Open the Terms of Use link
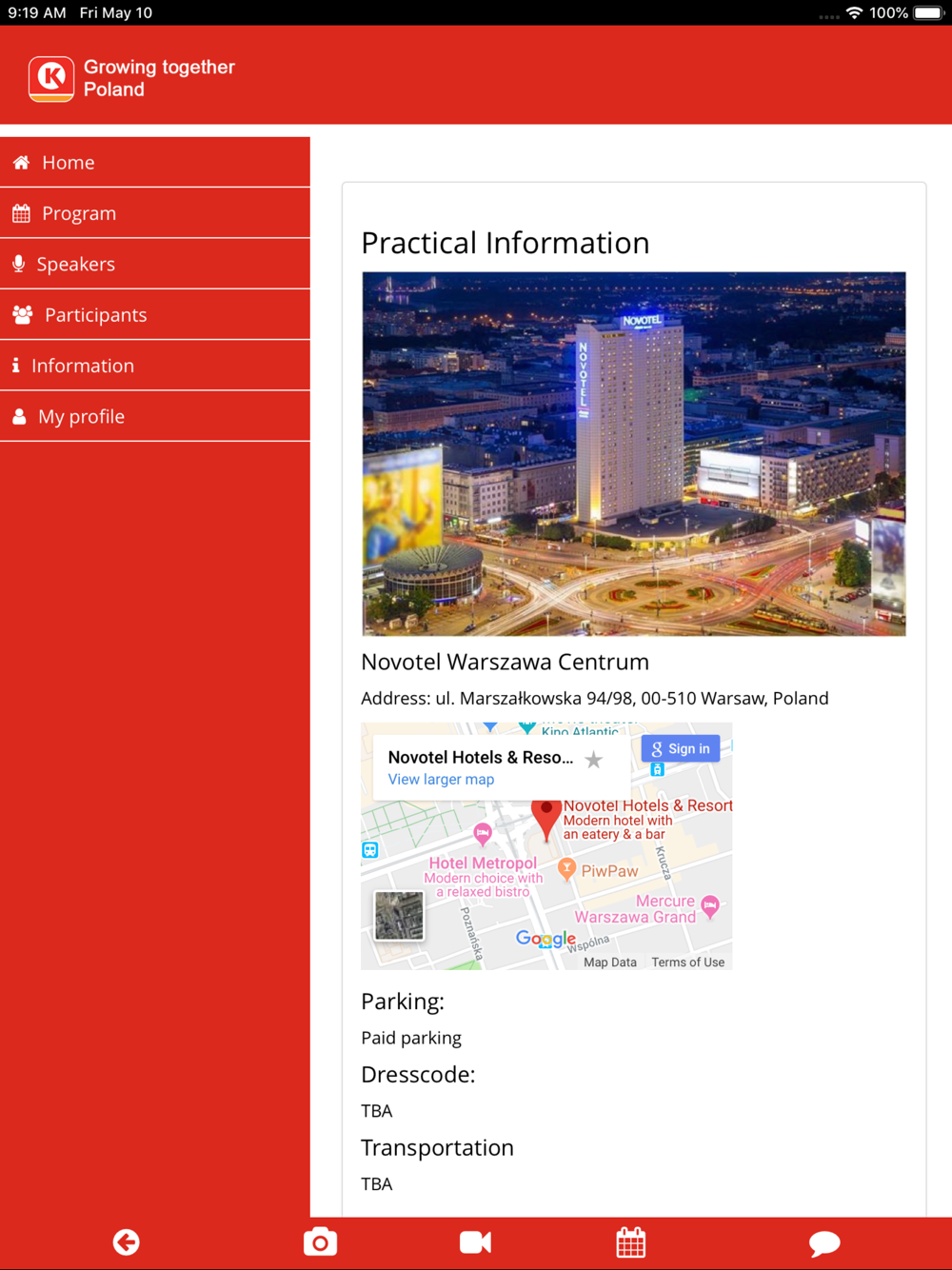Viewport: 952px width, 1270px height. pyautogui.click(x=688, y=962)
